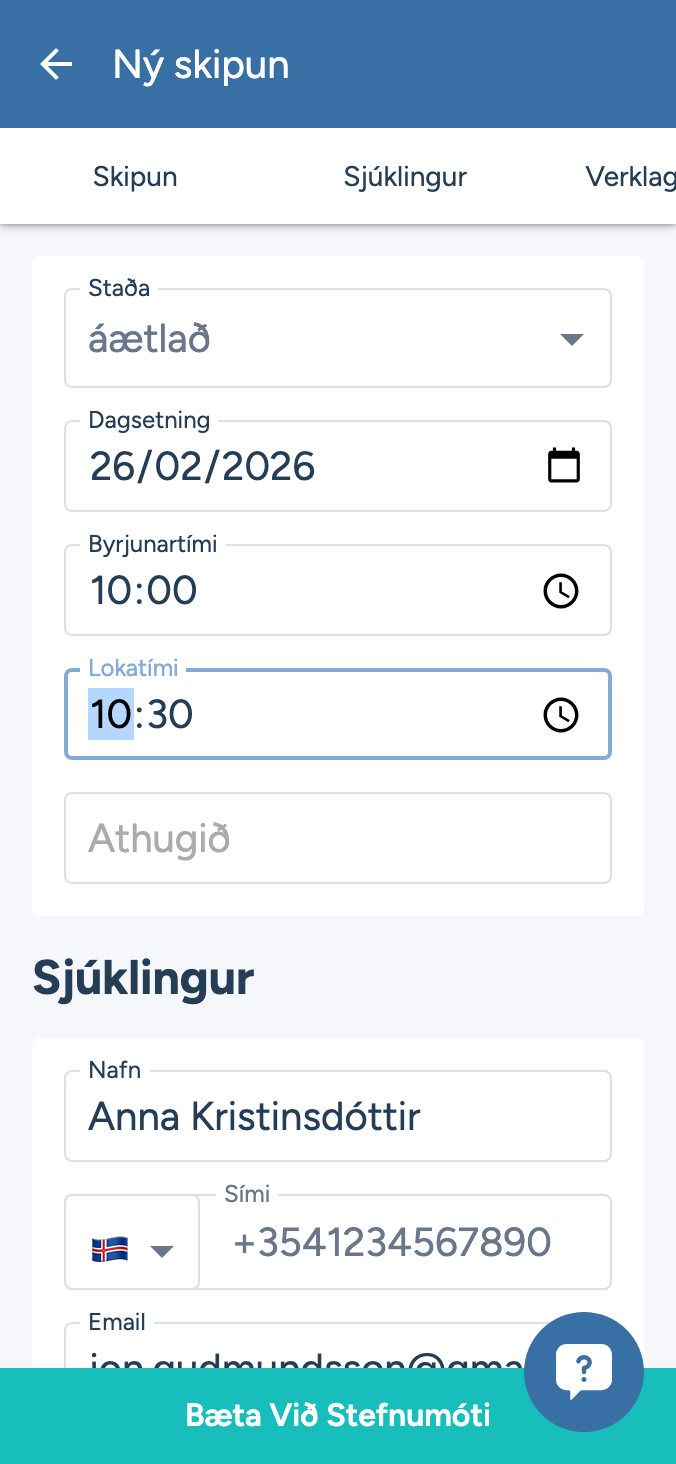Expand the Staða status dropdown

tap(571, 340)
